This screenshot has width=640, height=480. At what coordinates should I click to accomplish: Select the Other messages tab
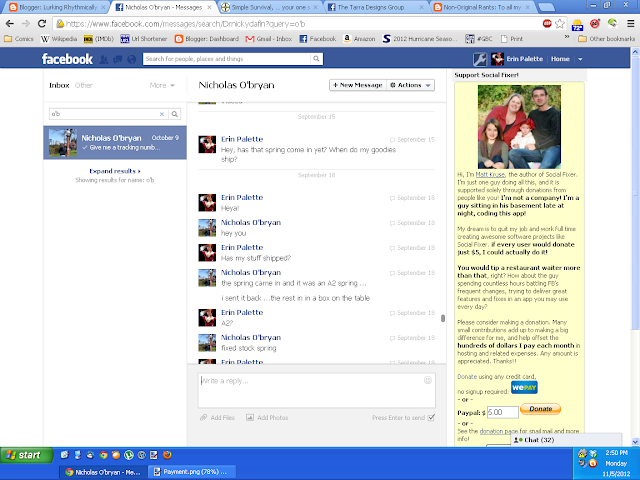[x=84, y=85]
